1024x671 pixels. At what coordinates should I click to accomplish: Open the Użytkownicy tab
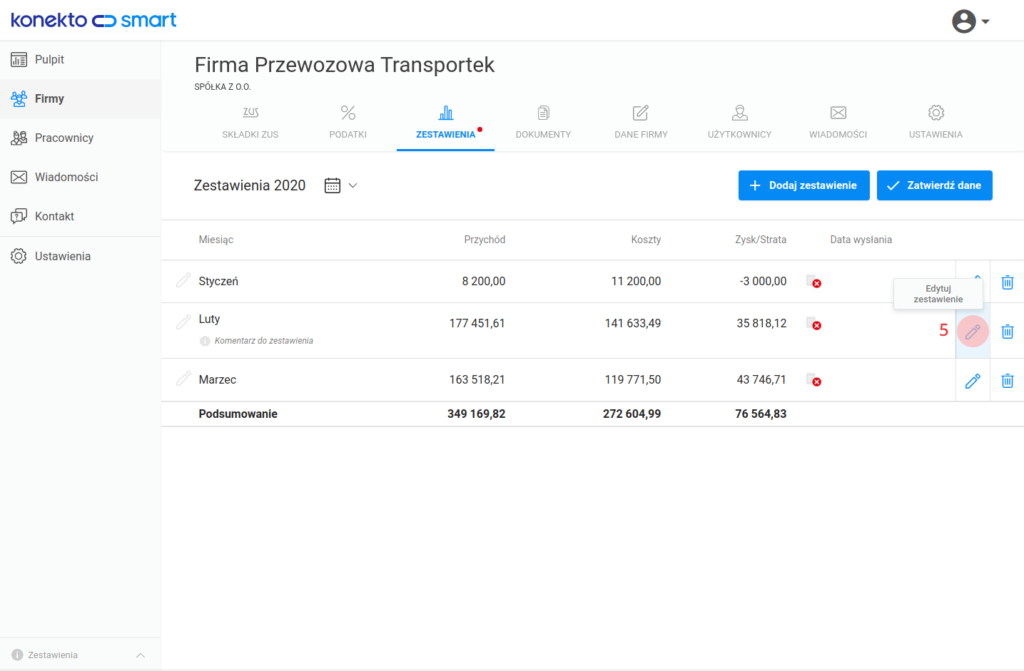[739, 123]
